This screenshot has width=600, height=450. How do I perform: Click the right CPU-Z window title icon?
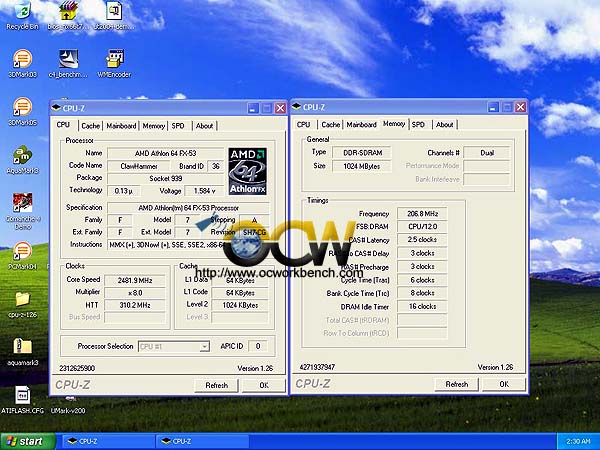[x=296, y=107]
